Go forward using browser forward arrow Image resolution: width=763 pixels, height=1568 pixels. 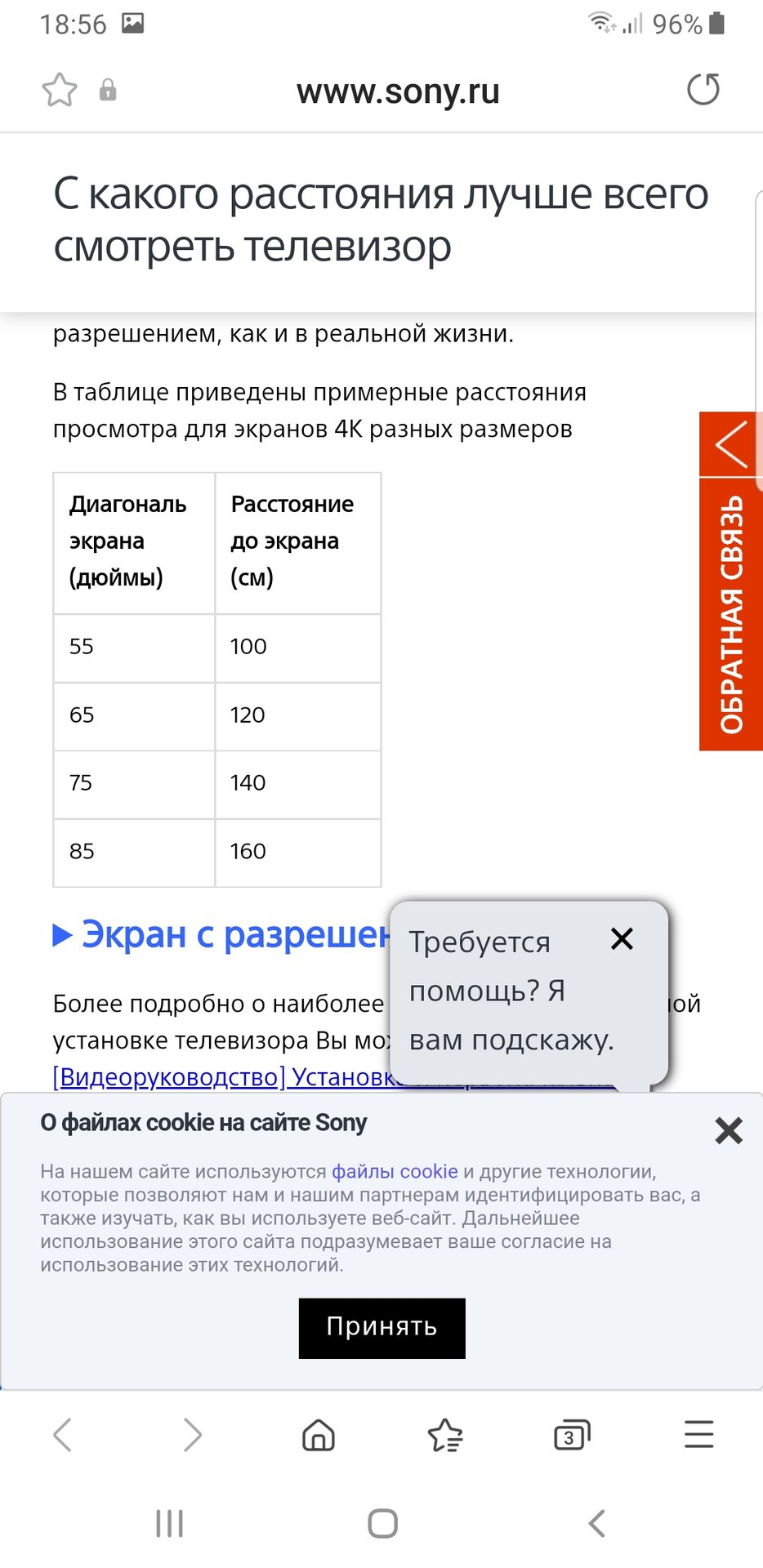point(192,1435)
